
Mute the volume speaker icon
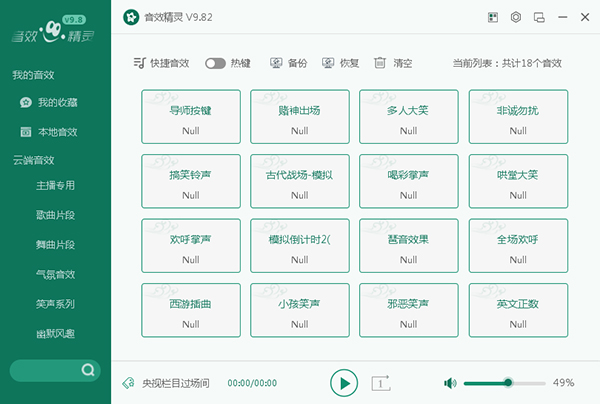click(450, 382)
